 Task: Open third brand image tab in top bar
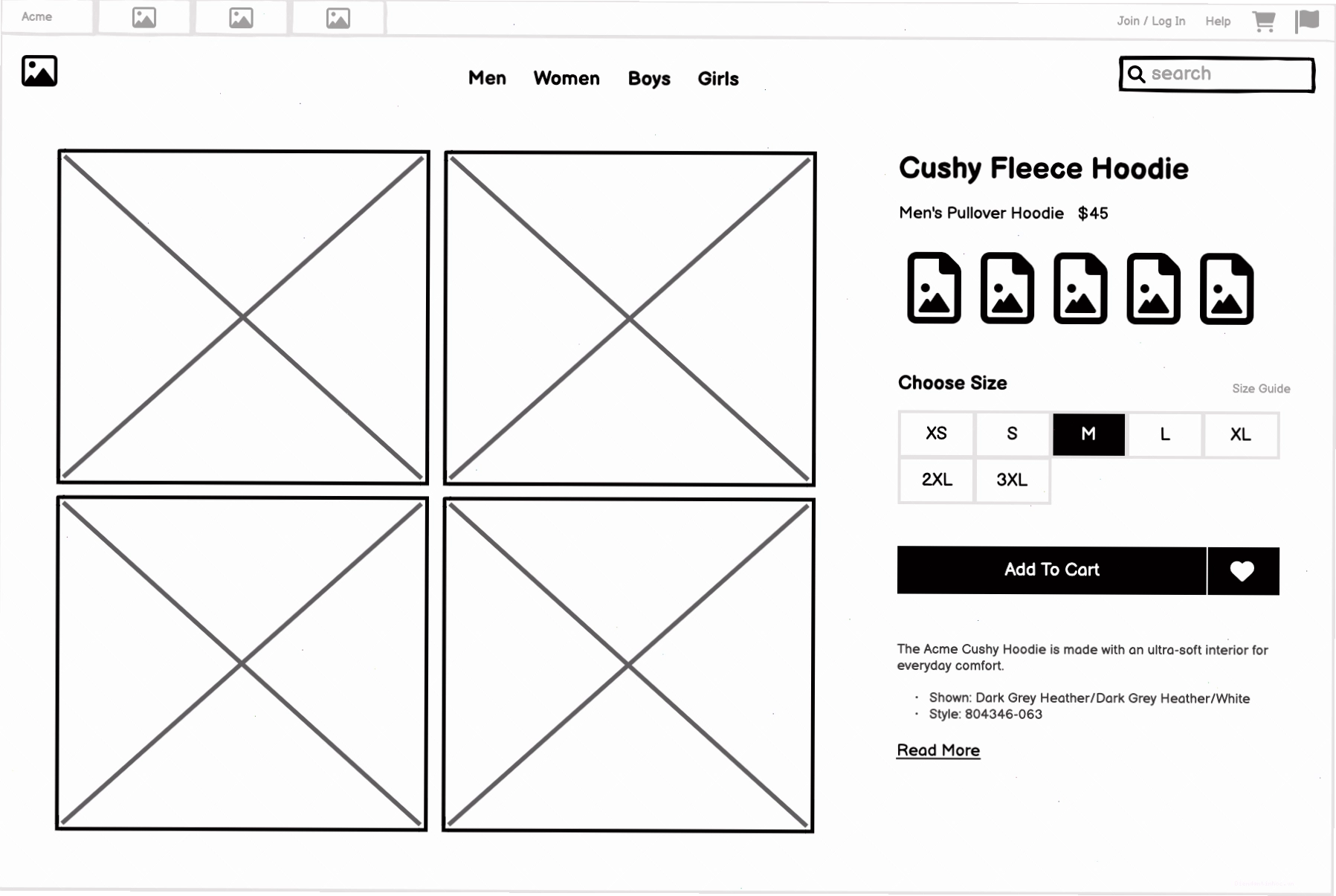click(x=338, y=18)
